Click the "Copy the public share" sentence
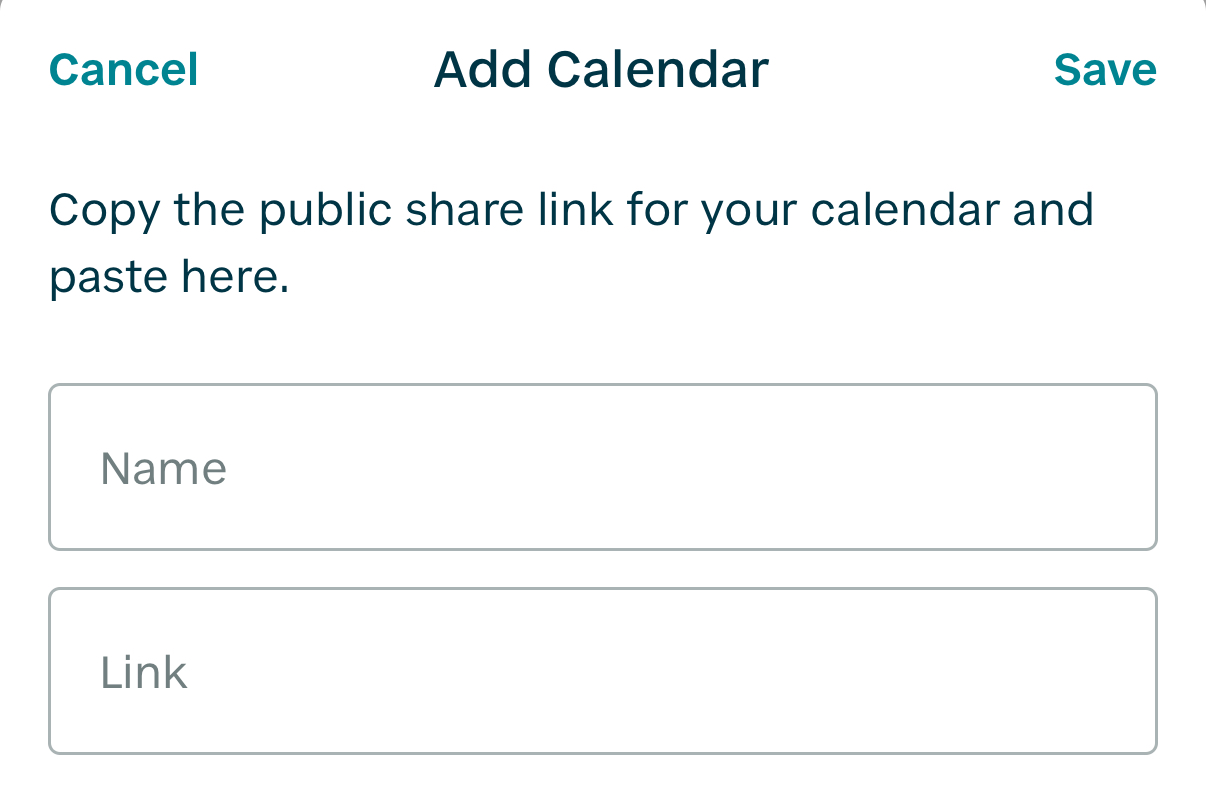Image resolution: width=1206 pixels, height=788 pixels. coord(571,211)
